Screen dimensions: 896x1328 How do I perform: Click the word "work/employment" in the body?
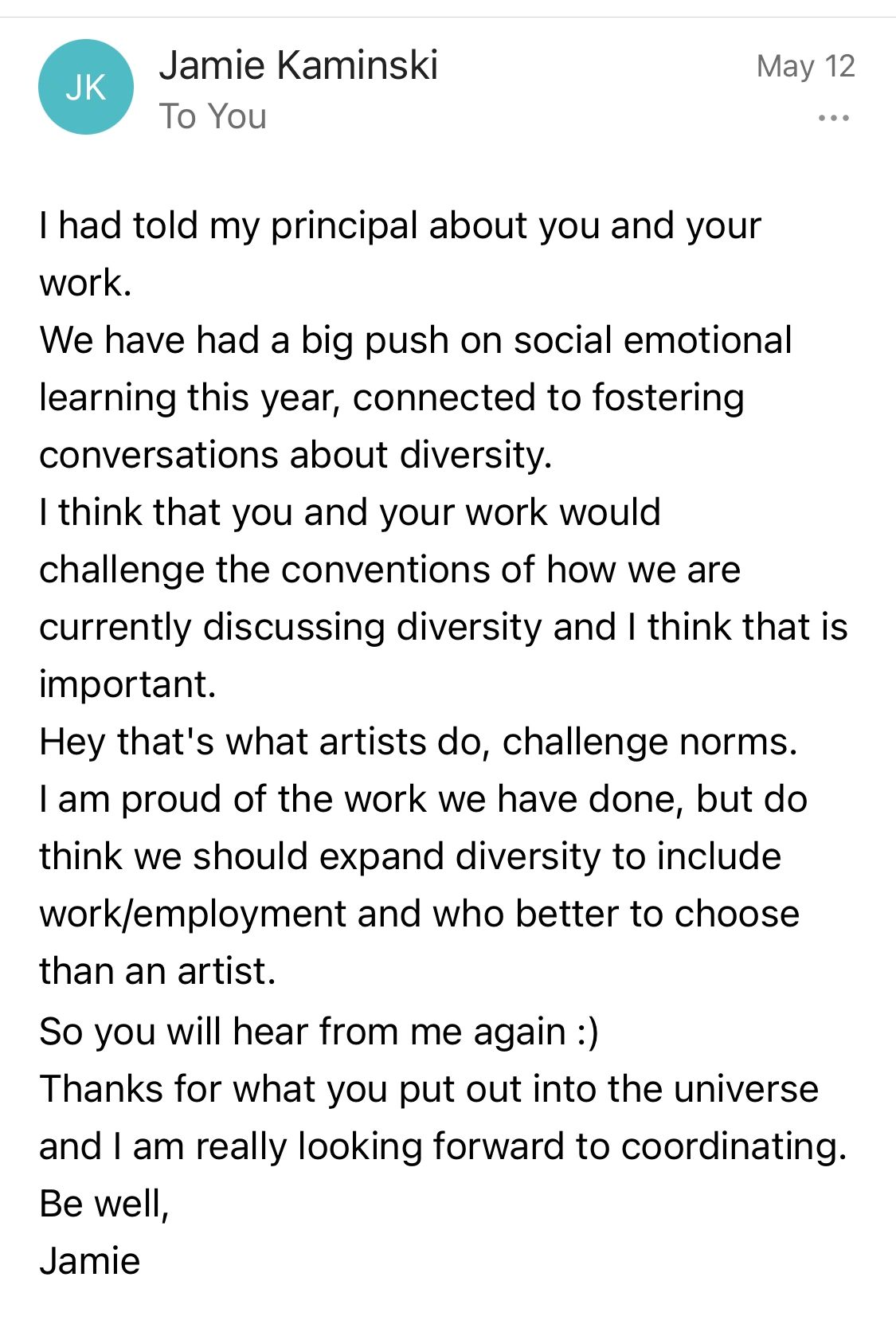click(x=193, y=914)
